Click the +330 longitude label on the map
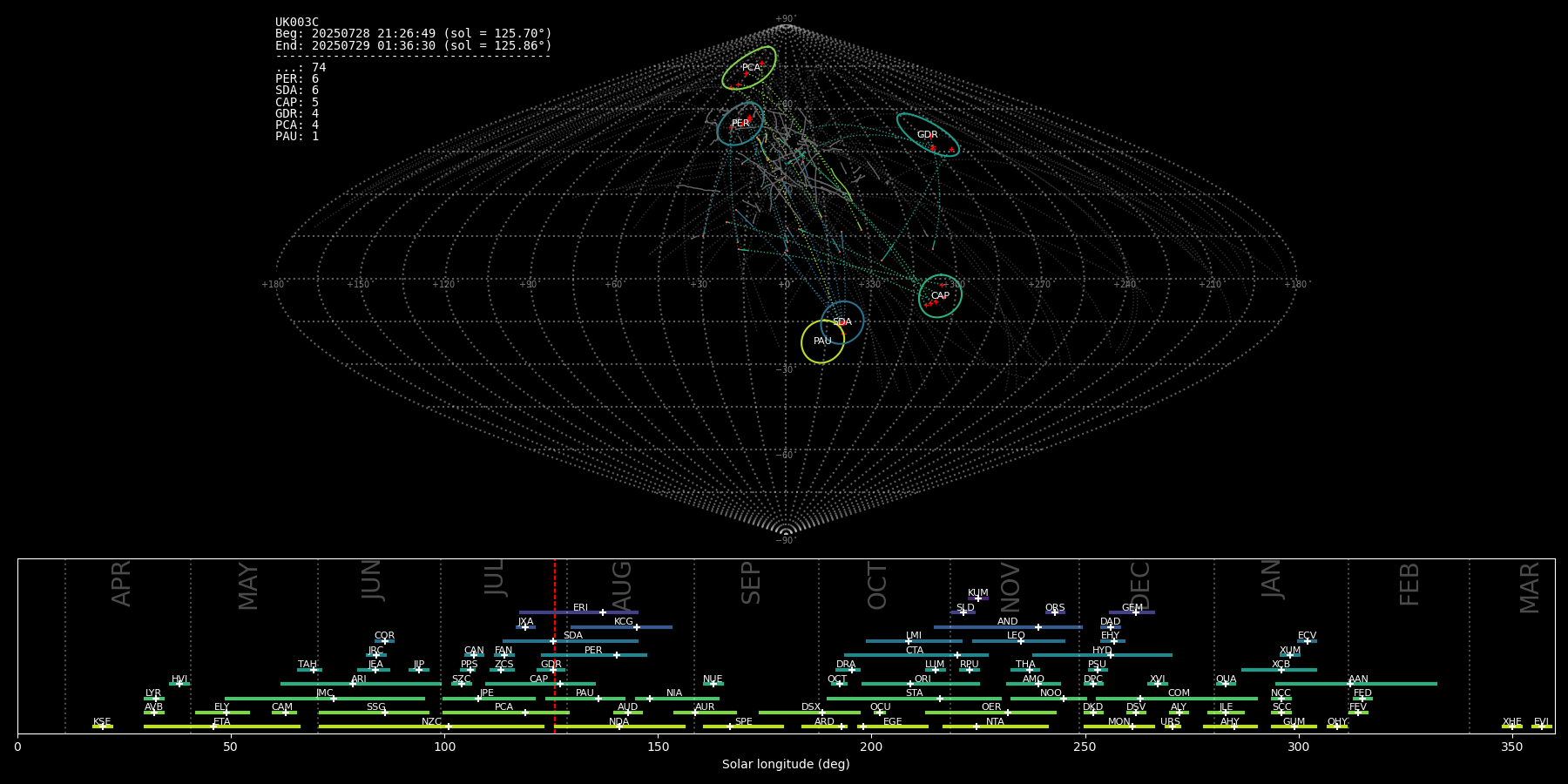 (x=869, y=284)
